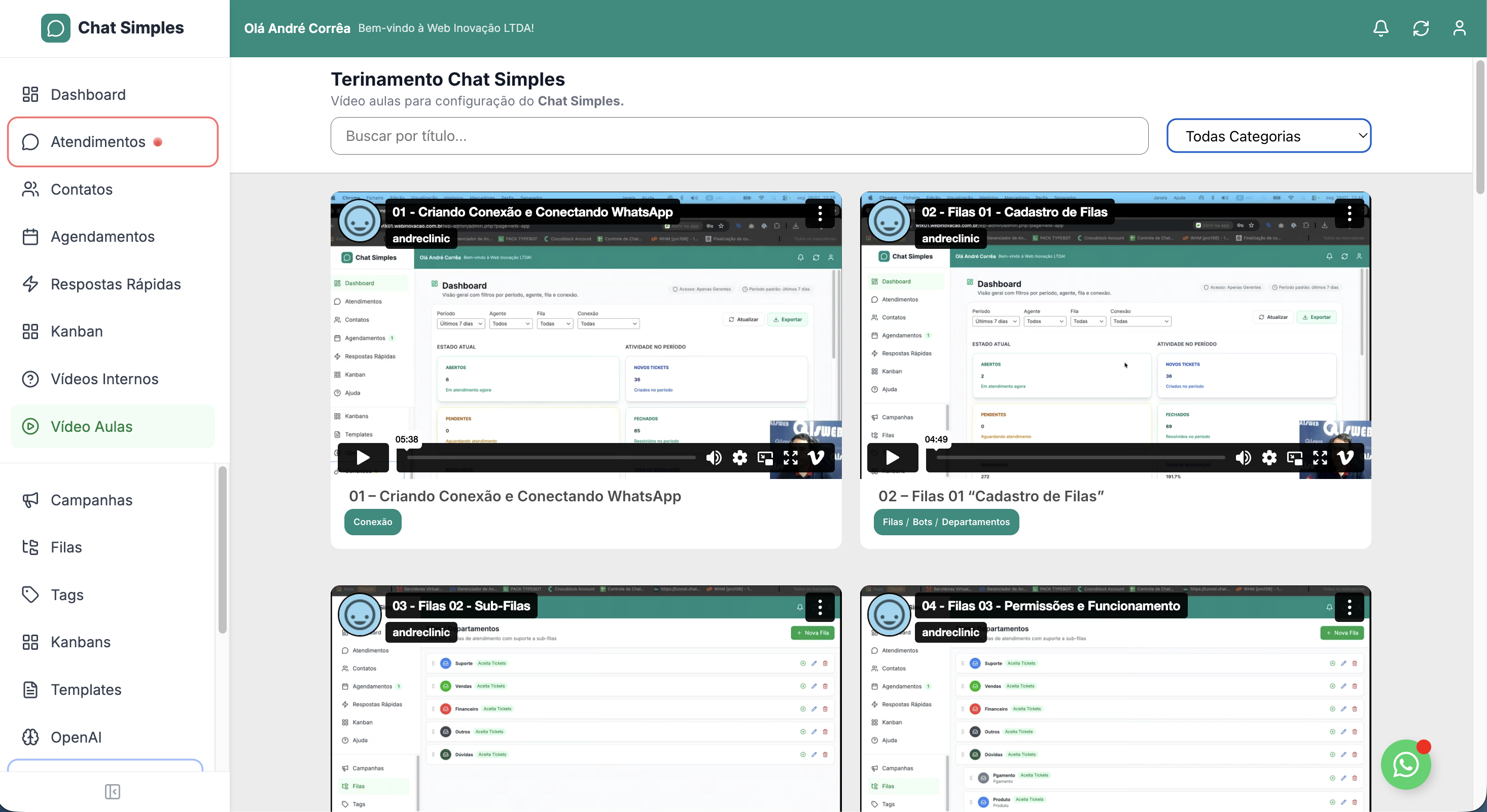Screen dimensions: 1487x812
Task: Focus the Buscar por título search field
Action: (x=739, y=136)
